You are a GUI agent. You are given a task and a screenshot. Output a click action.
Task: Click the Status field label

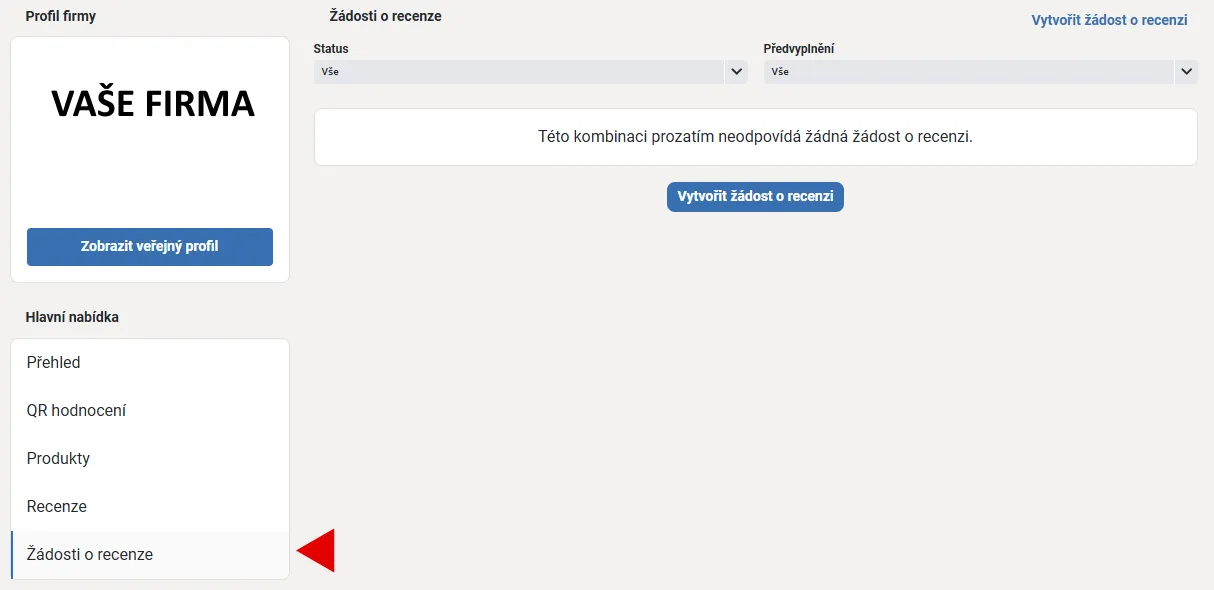[331, 48]
